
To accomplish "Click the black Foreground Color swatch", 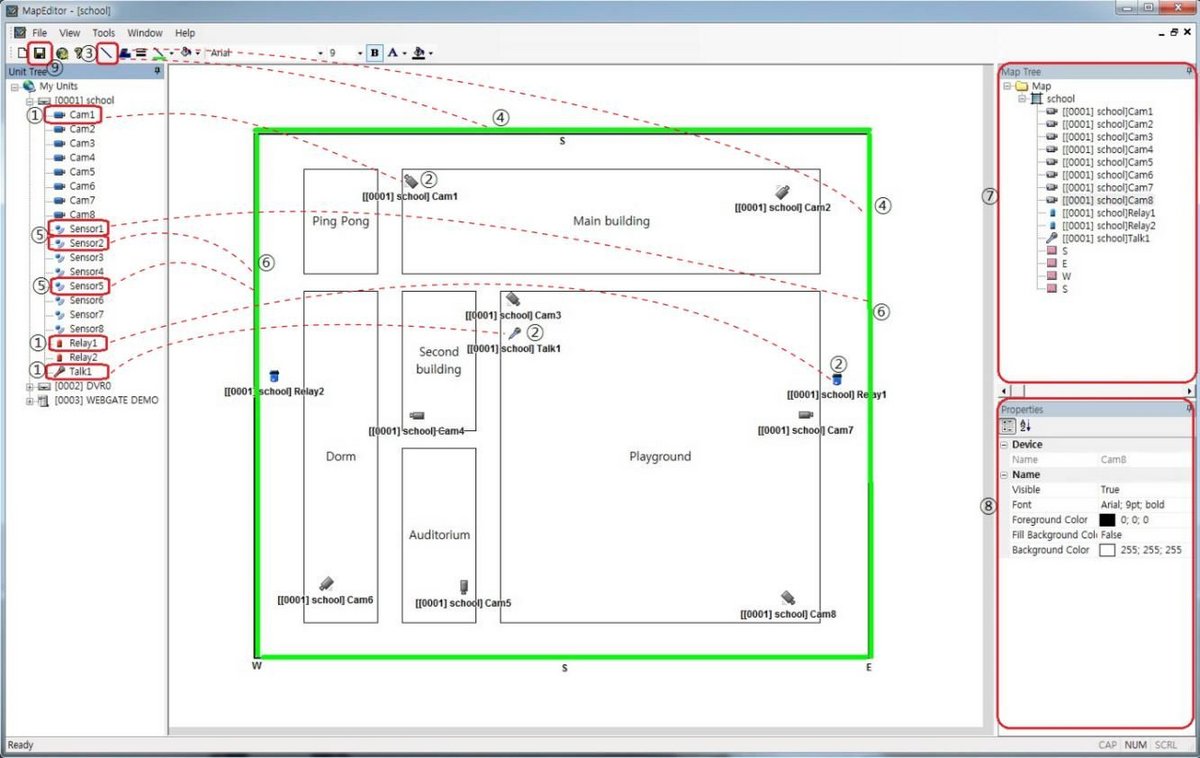I will coord(1107,520).
